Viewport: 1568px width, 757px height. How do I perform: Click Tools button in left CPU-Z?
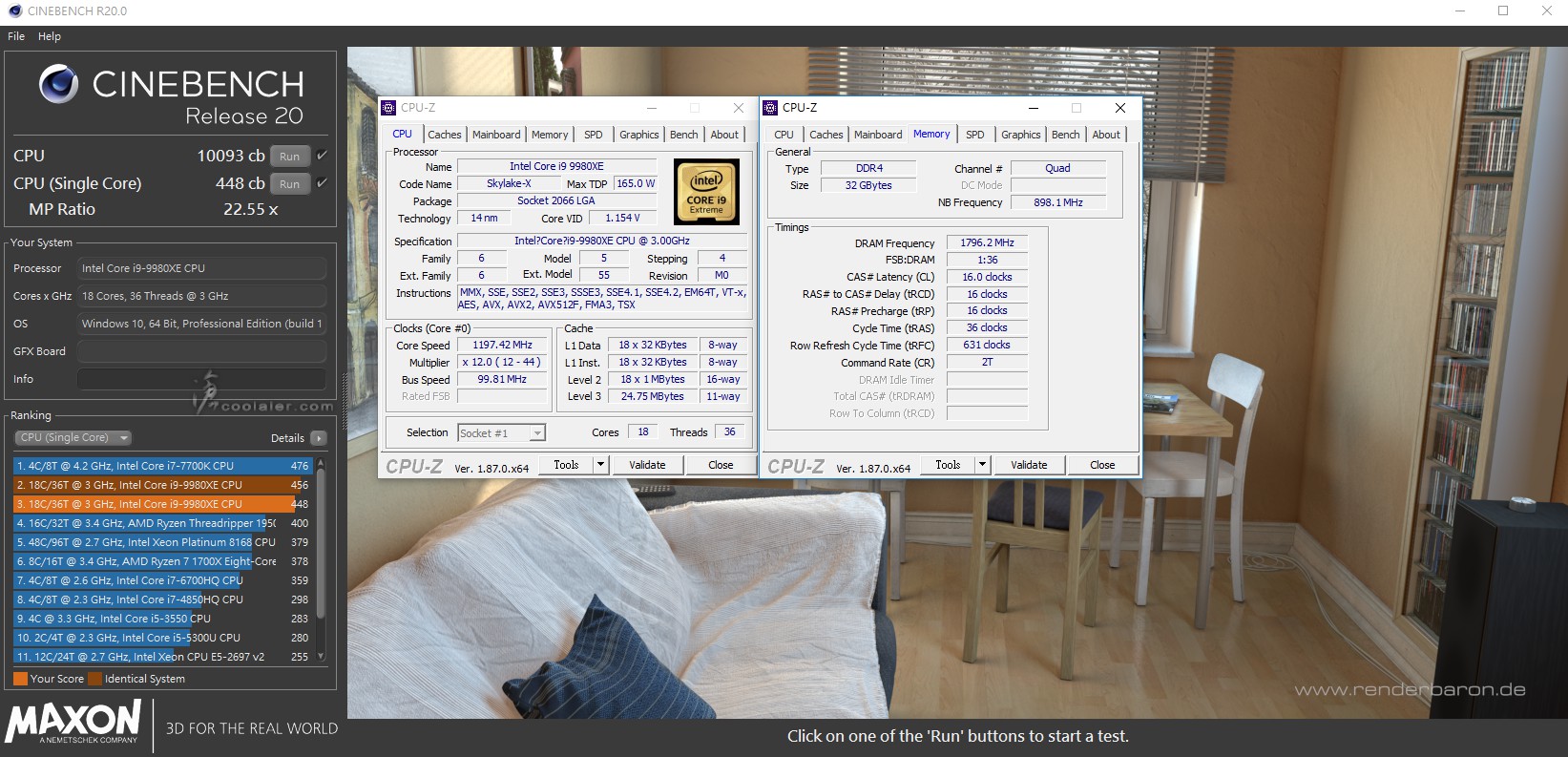click(x=566, y=465)
